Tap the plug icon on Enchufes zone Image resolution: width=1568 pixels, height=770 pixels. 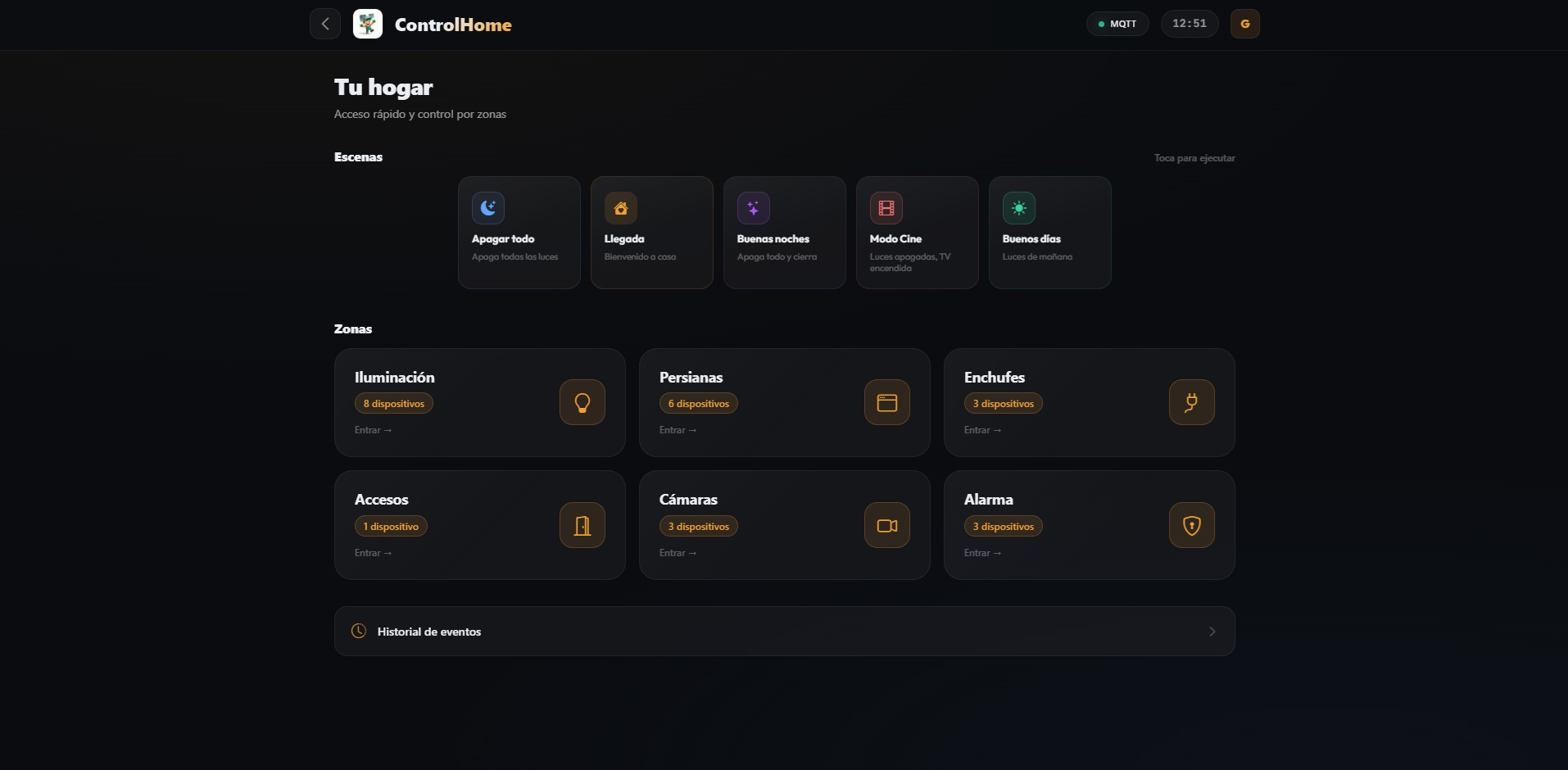[x=1191, y=402]
